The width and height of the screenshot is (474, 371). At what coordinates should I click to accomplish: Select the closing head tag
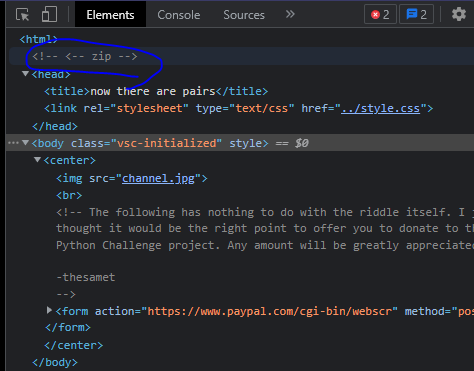click(55, 126)
